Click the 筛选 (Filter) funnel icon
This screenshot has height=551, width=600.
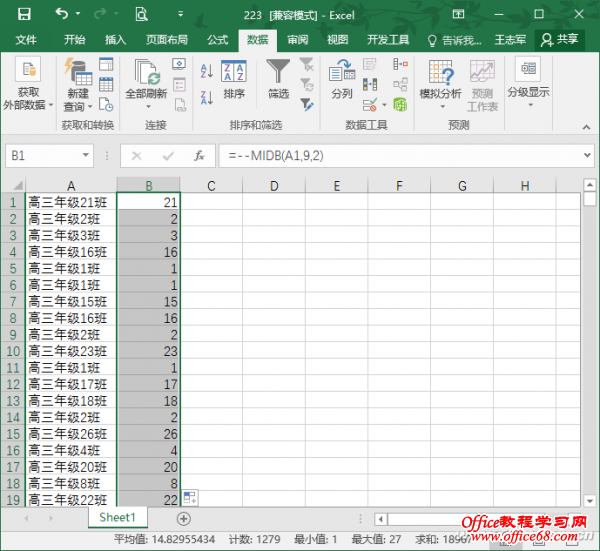[278, 72]
